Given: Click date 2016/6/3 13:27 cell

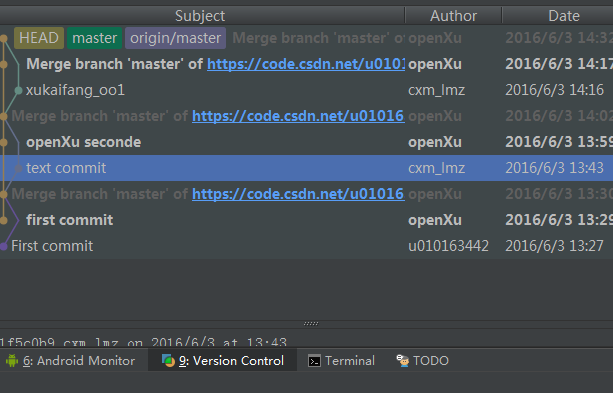Looking at the screenshot, I should (x=554, y=246).
